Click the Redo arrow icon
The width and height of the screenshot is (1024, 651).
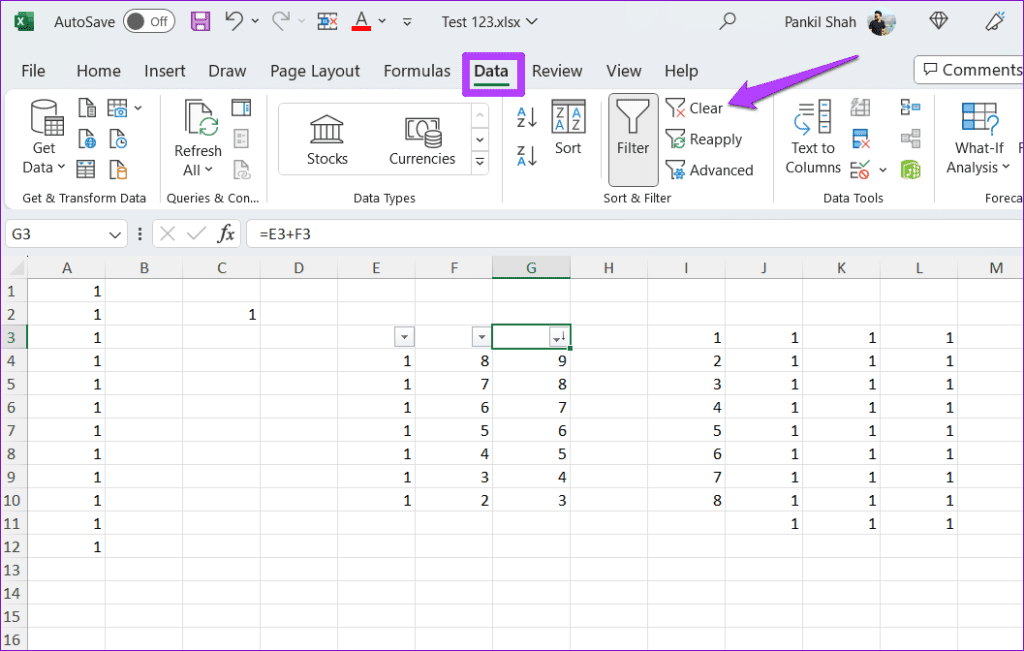coord(281,21)
